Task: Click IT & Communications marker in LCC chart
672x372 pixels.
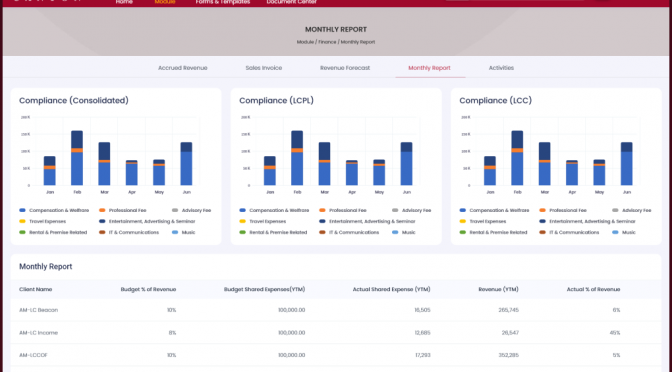Action: [543, 232]
